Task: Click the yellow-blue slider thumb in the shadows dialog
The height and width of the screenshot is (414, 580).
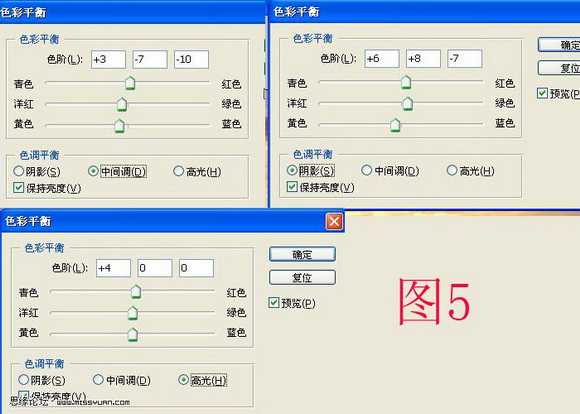Action: coord(395,125)
